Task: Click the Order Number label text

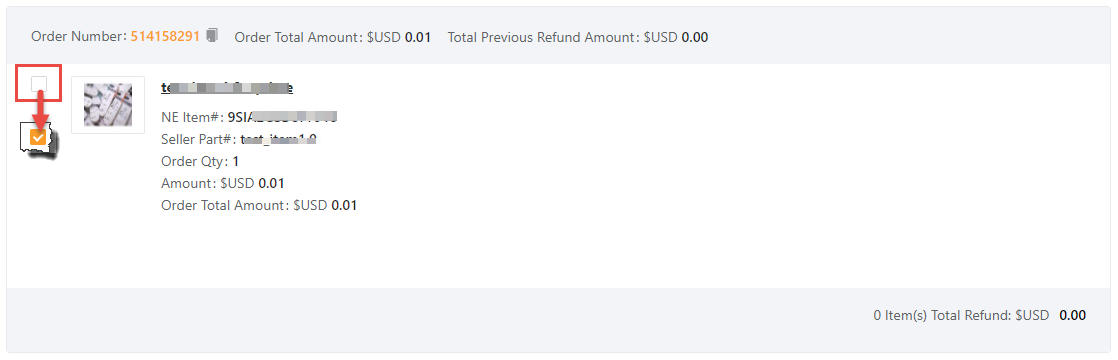Action: click(x=79, y=36)
